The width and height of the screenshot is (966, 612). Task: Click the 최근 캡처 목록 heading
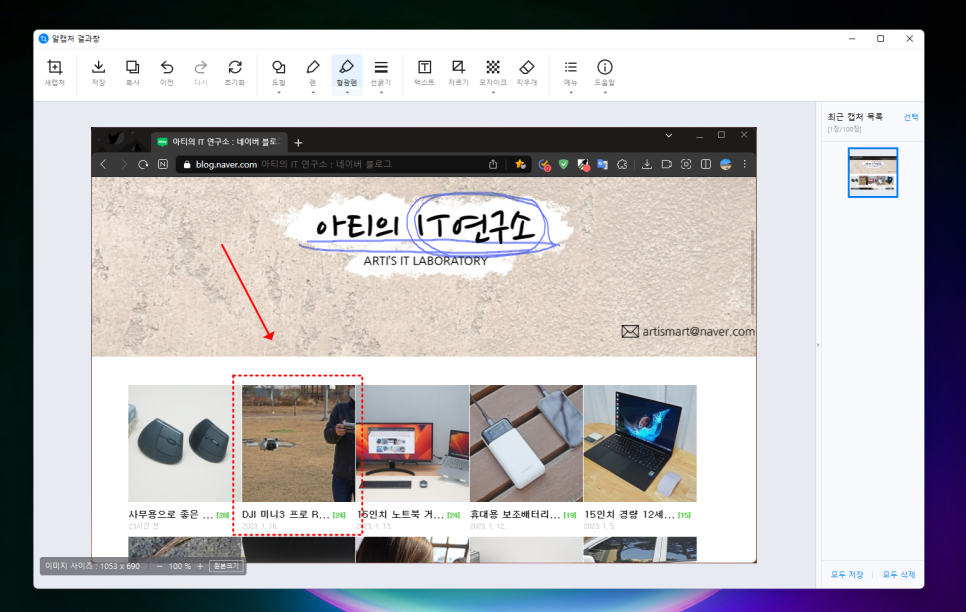pos(855,116)
